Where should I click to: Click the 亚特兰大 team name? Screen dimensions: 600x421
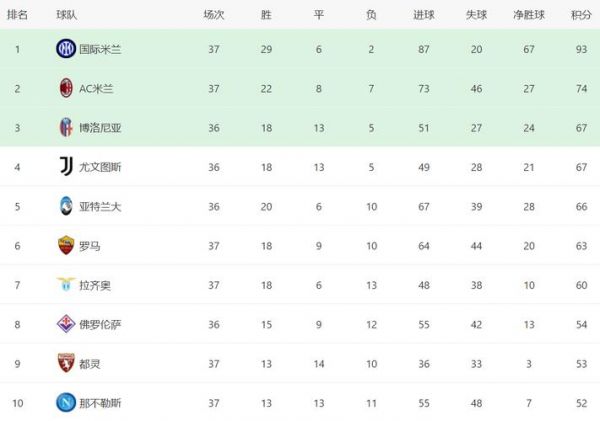click(100, 207)
